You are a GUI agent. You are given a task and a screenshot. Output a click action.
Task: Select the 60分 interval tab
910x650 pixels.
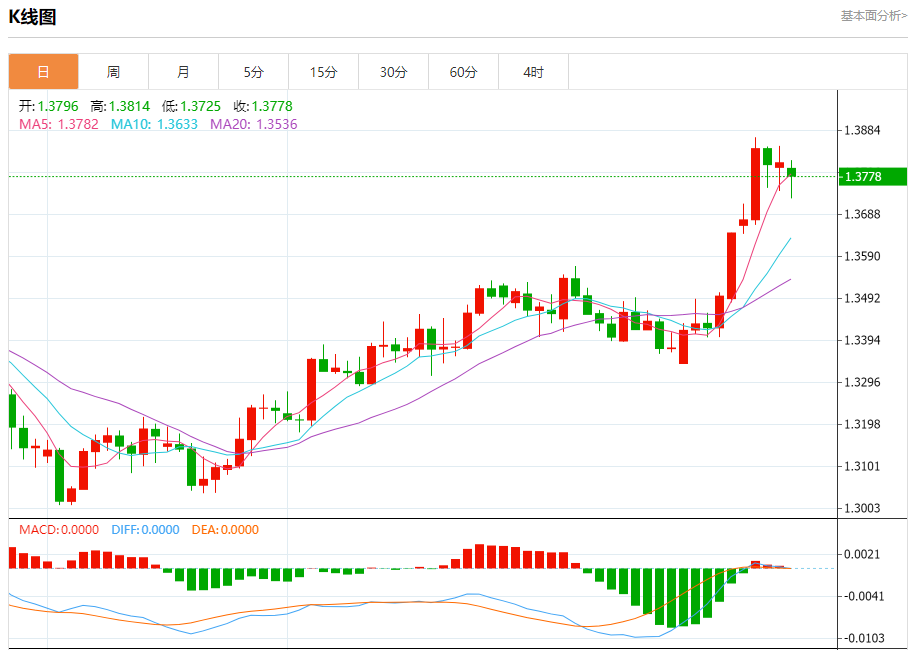(463, 72)
